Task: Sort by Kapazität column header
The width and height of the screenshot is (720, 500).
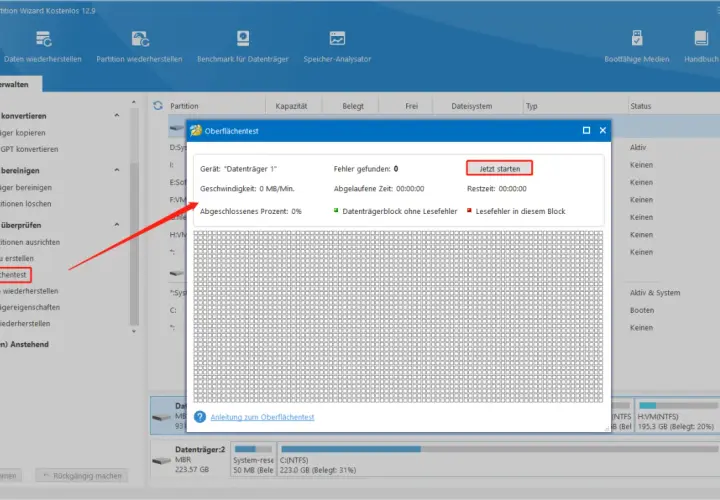Action: coord(291,106)
